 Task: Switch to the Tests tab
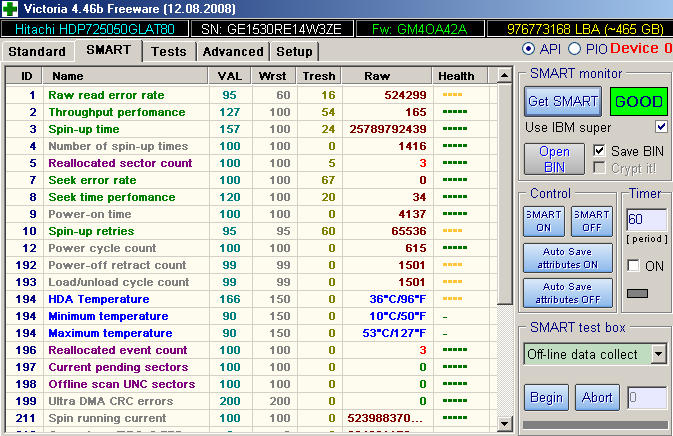(168, 51)
